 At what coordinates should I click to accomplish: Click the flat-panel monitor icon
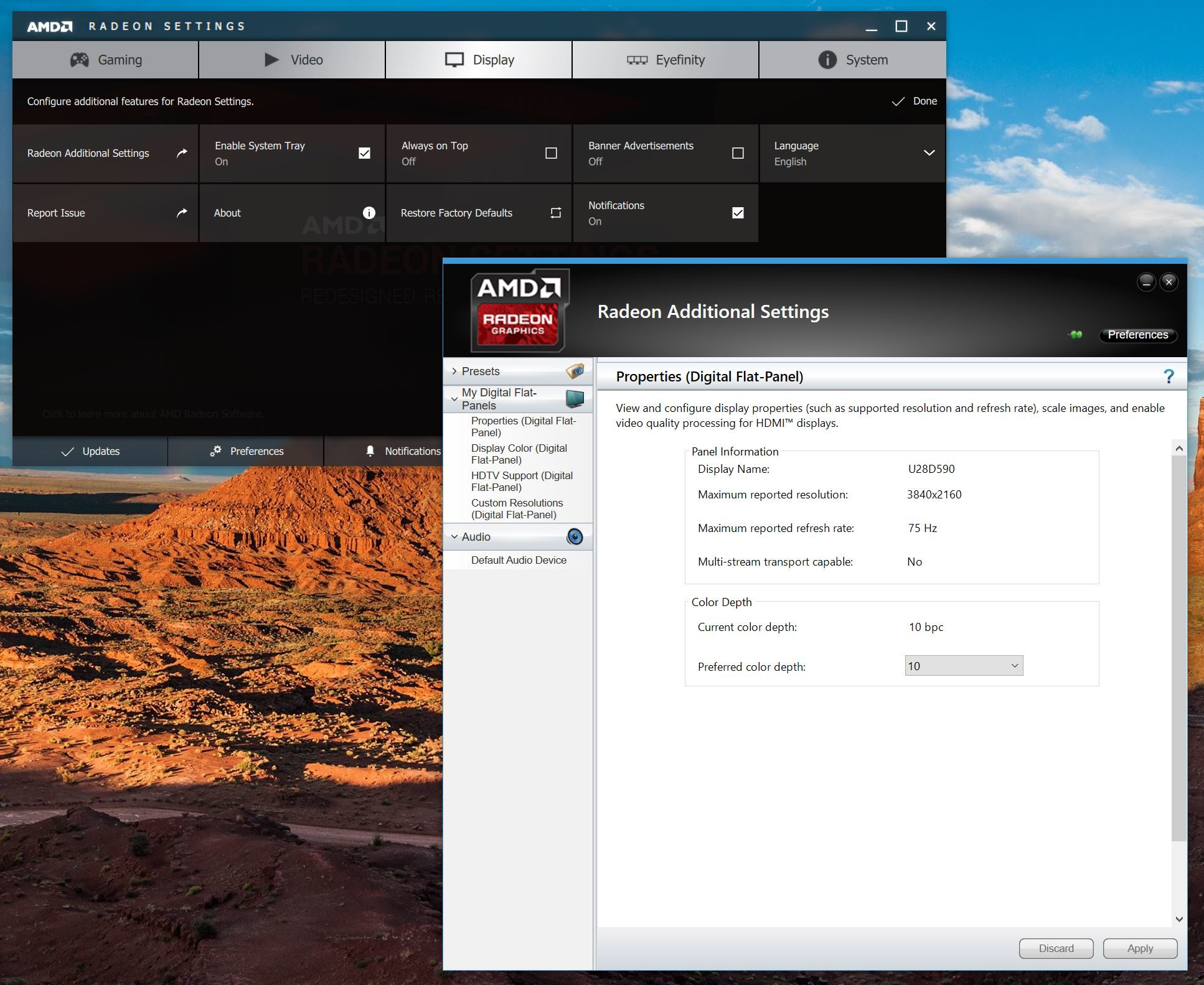(x=575, y=398)
